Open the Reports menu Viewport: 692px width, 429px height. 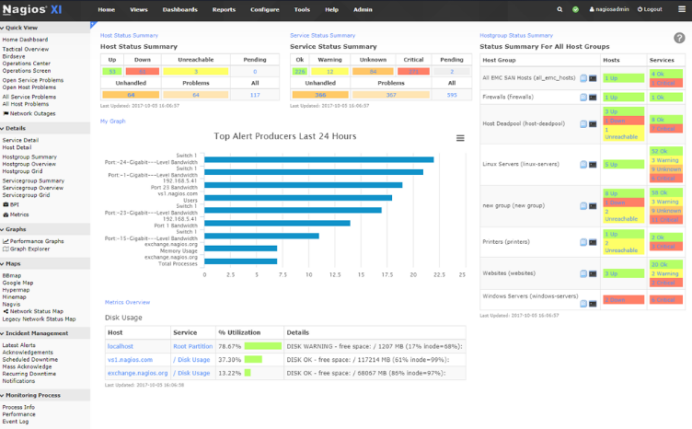[224, 9]
